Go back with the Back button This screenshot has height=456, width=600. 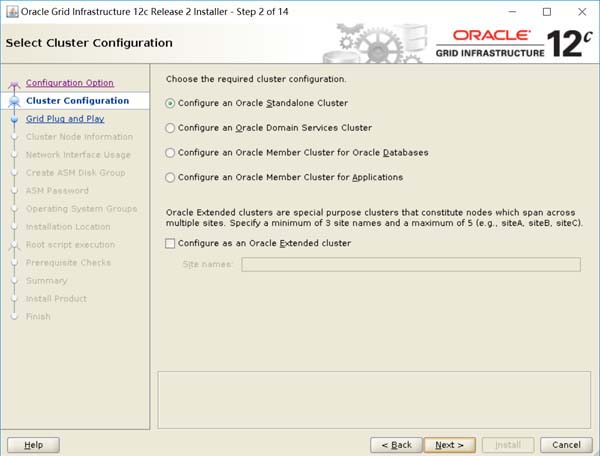[396, 445]
